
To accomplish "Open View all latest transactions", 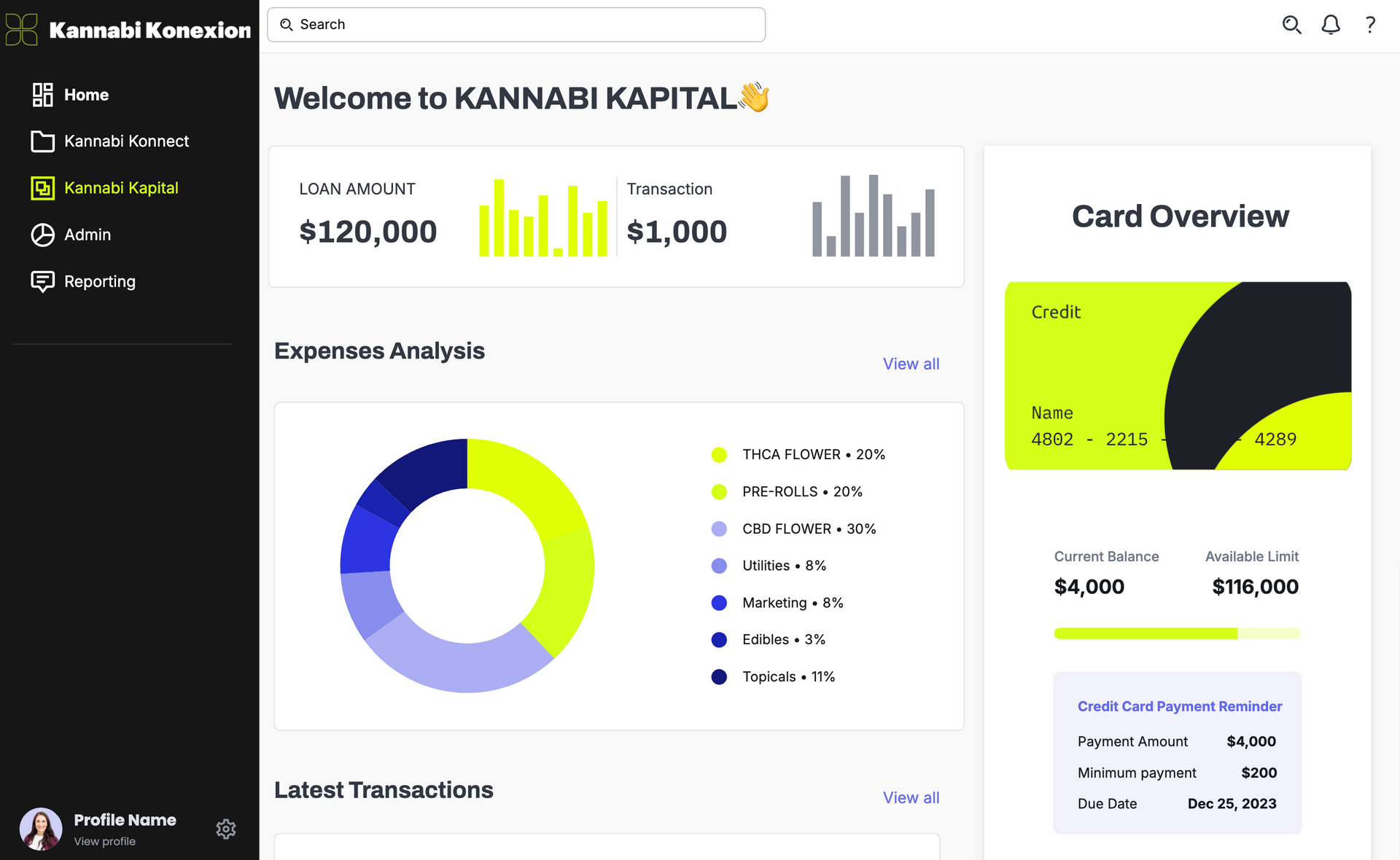I will pyautogui.click(x=911, y=797).
